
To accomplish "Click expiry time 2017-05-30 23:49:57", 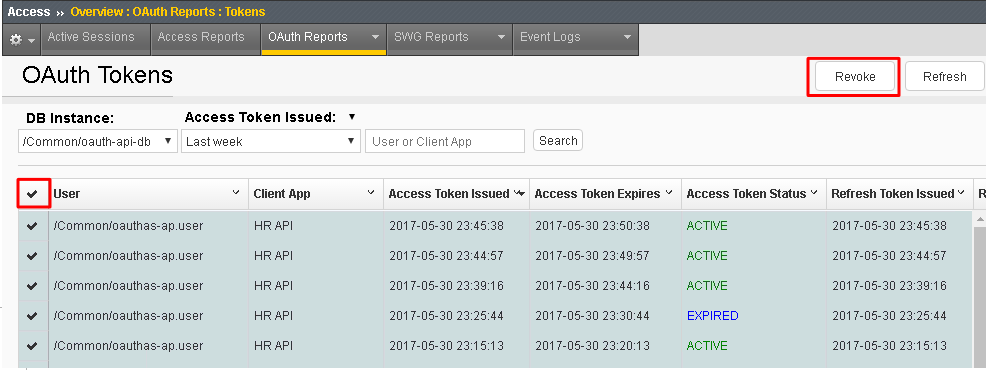I will (592, 255).
